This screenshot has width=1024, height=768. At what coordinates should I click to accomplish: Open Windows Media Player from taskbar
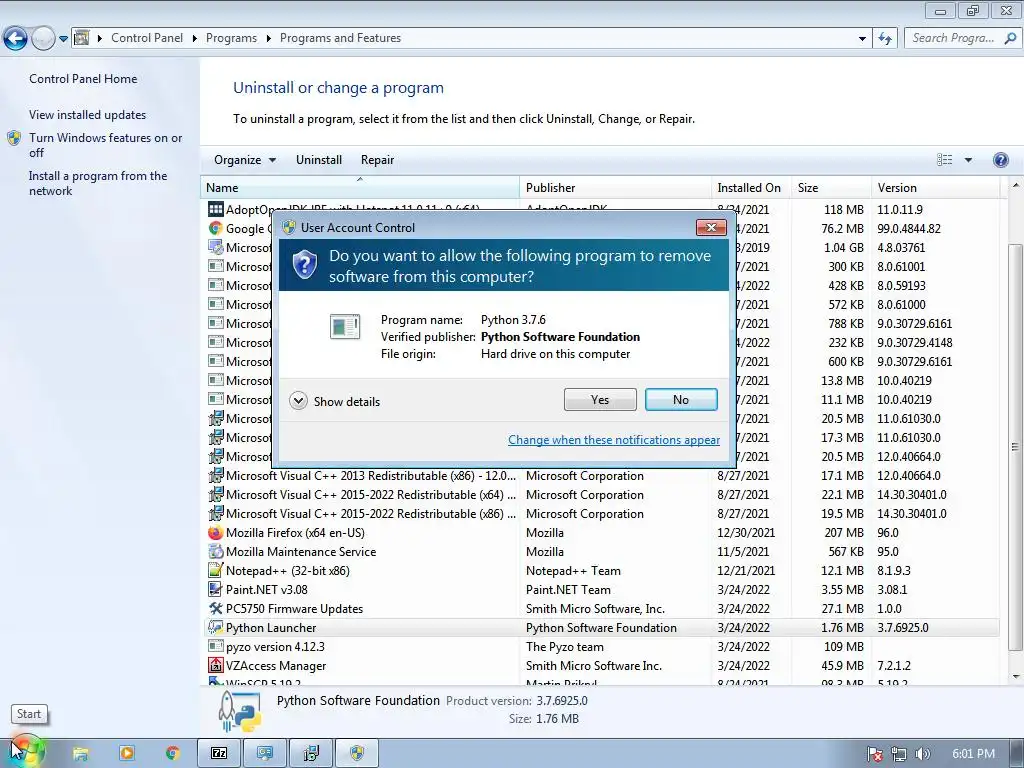pos(127,754)
